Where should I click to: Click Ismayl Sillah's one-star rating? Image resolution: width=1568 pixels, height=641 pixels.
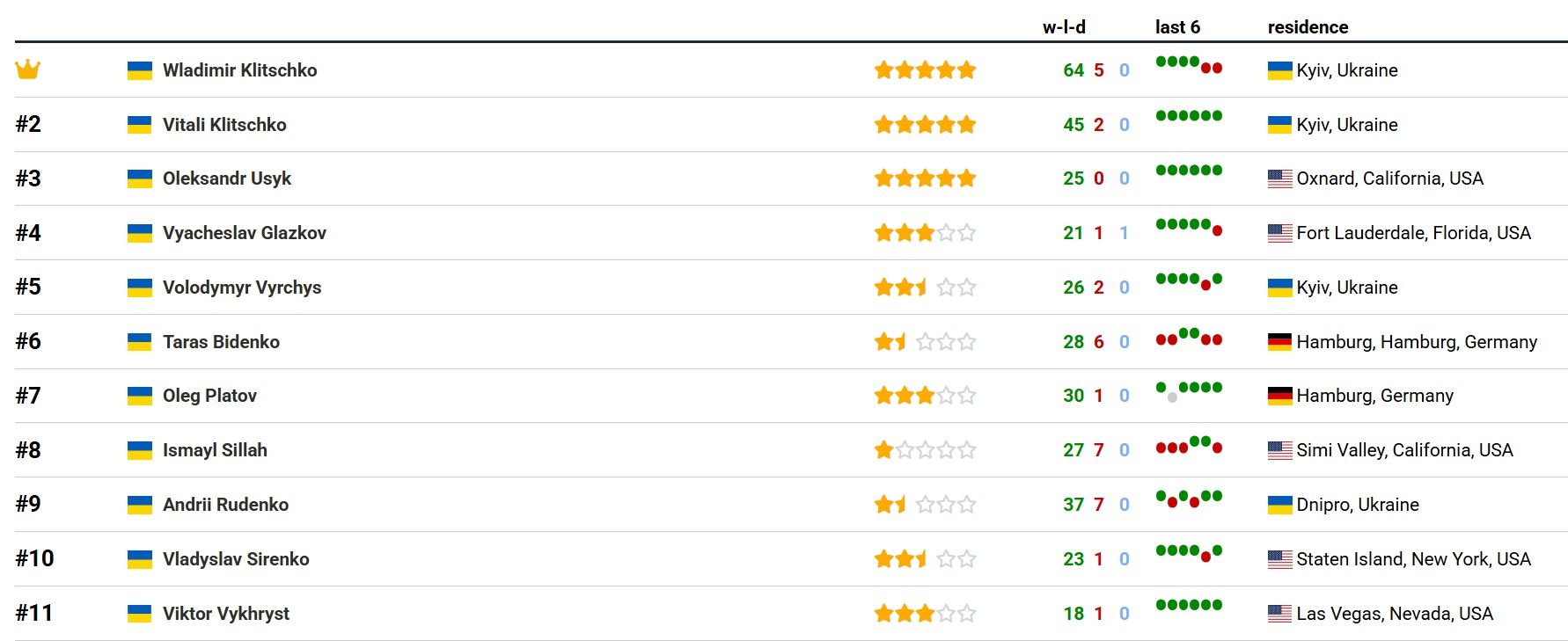point(925,450)
